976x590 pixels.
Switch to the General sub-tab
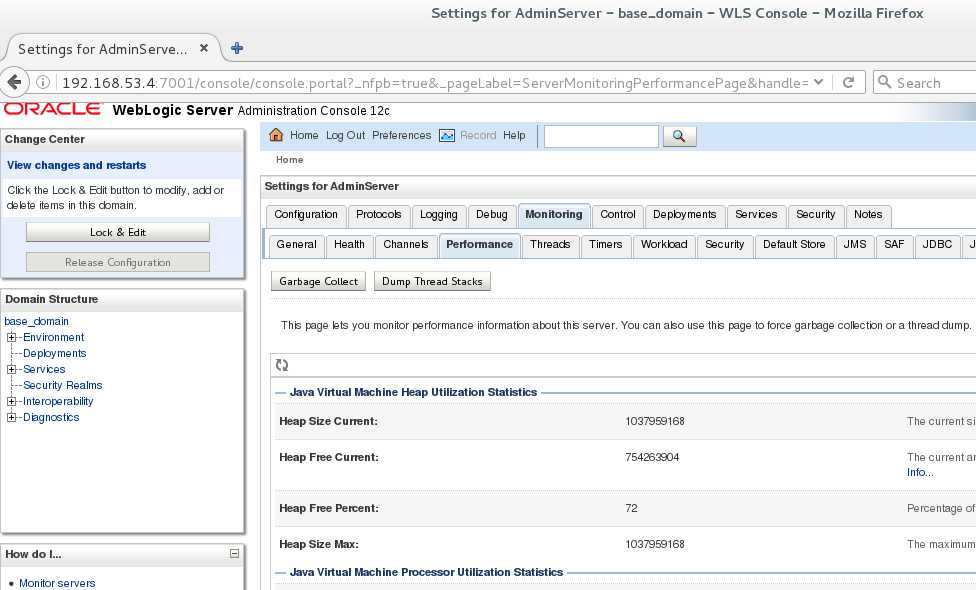[x=296, y=245]
